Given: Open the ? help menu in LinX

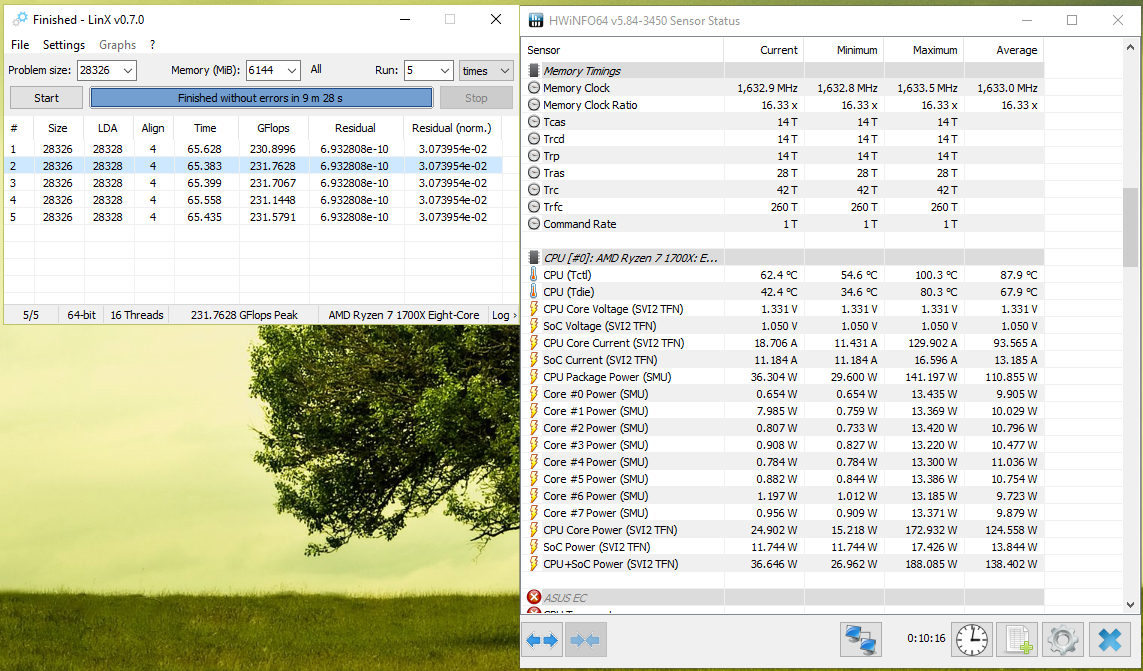Looking at the screenshot, I should click(152, 44).
